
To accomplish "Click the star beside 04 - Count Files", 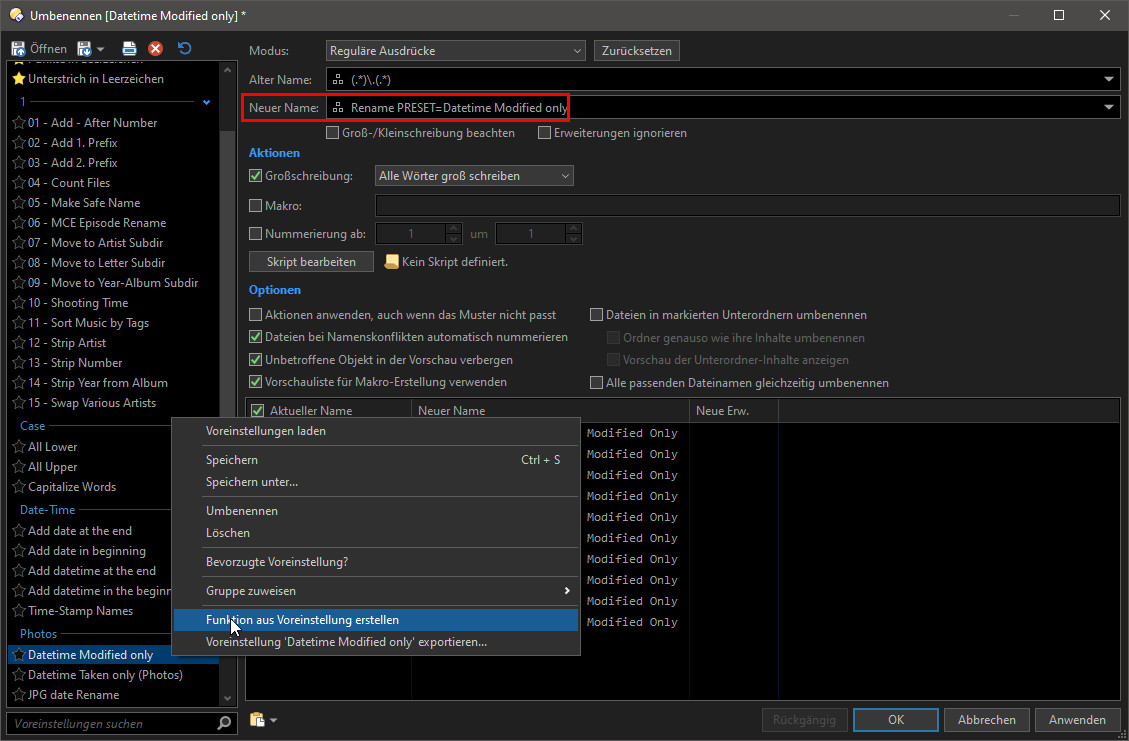I will [x=19, y=183].
